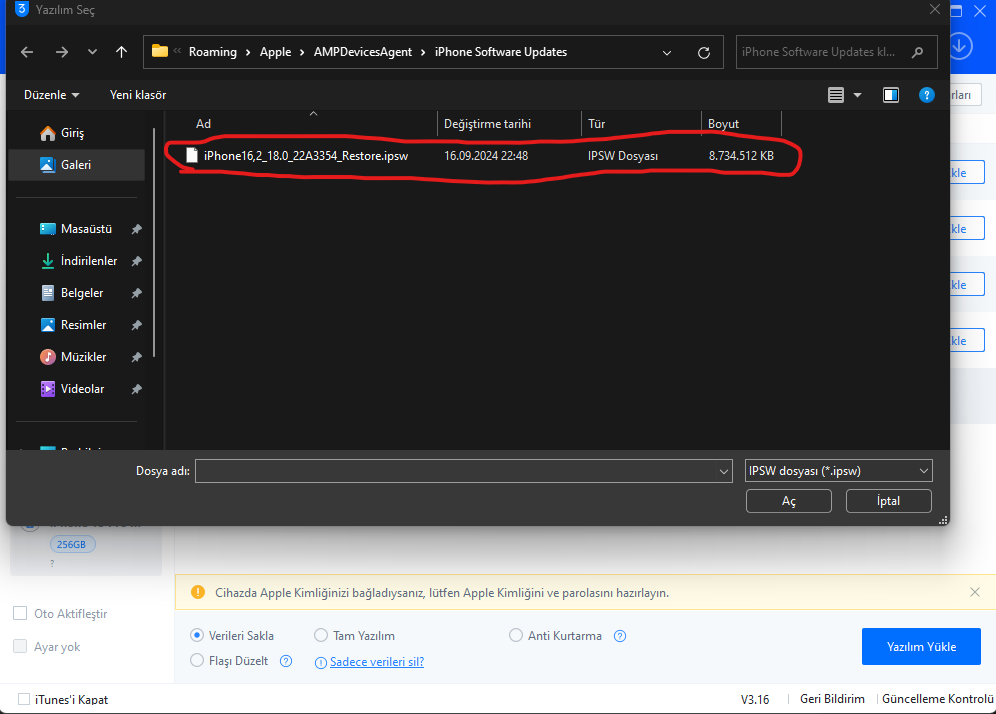Select the Anti Kurtarma radio option
Screen dimensions: 996x714
(516, 635)
